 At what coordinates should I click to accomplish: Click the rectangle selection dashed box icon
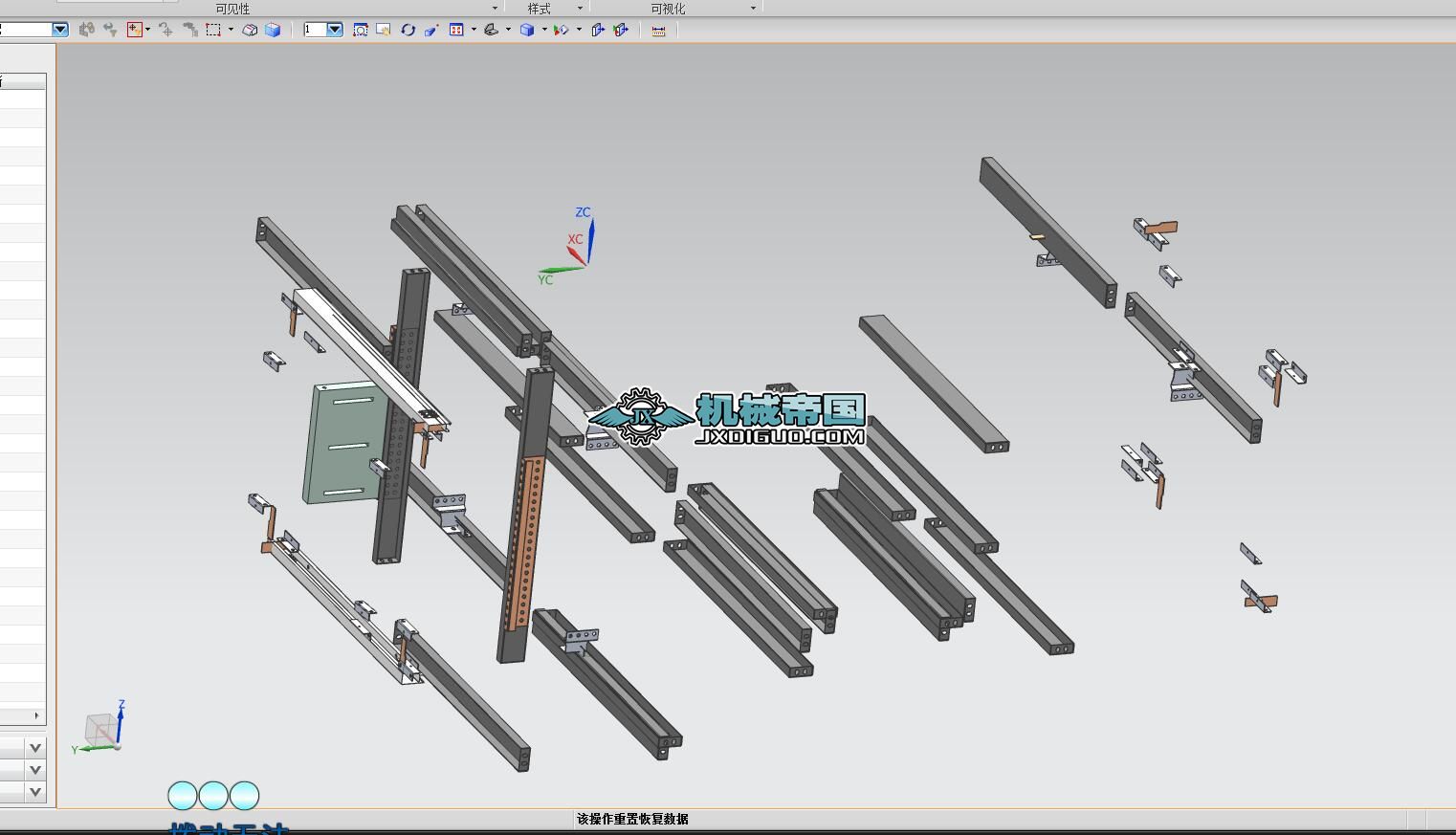[x=213, y=30]
